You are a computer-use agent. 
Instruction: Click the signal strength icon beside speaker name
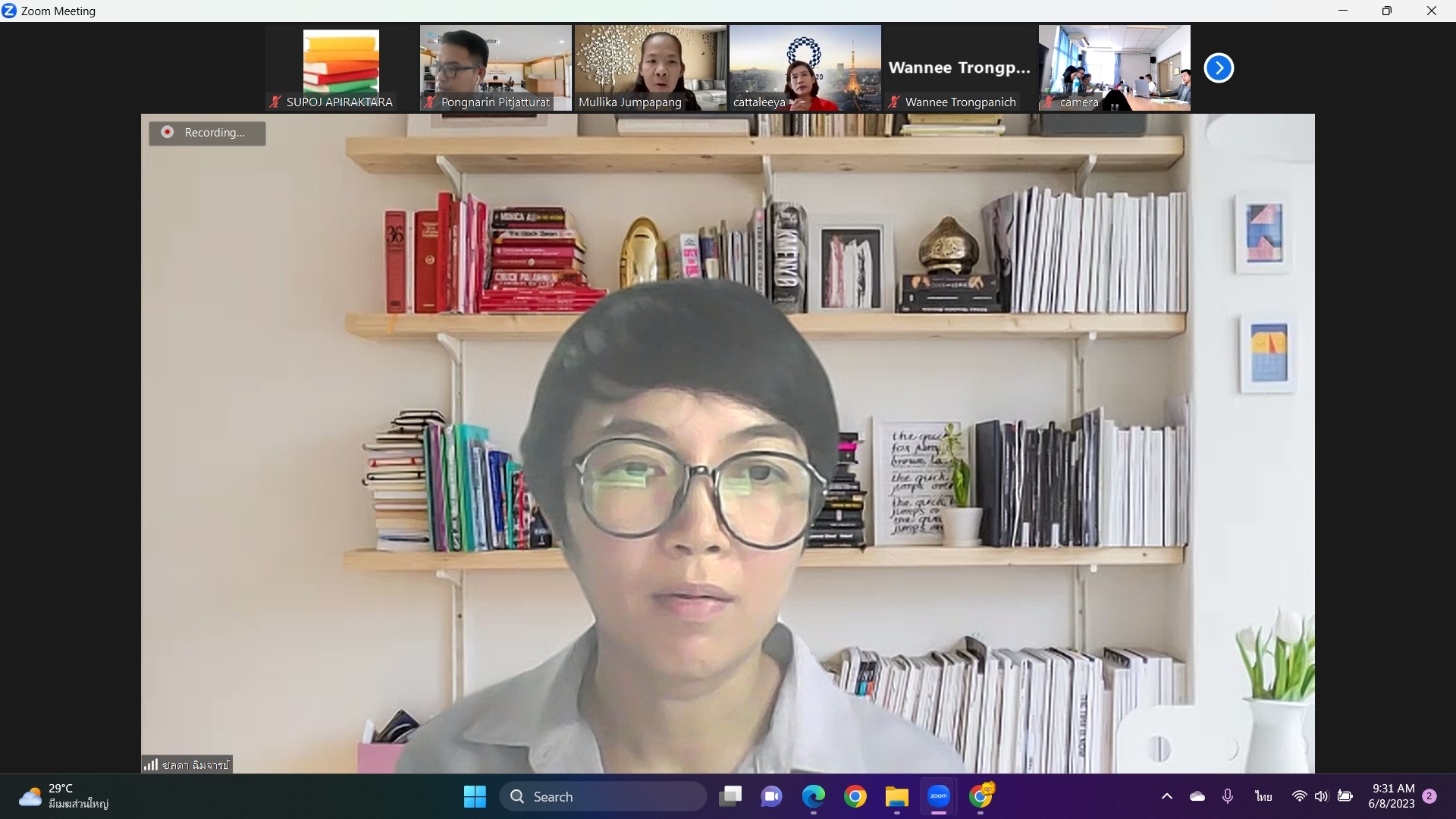point(151,764)
